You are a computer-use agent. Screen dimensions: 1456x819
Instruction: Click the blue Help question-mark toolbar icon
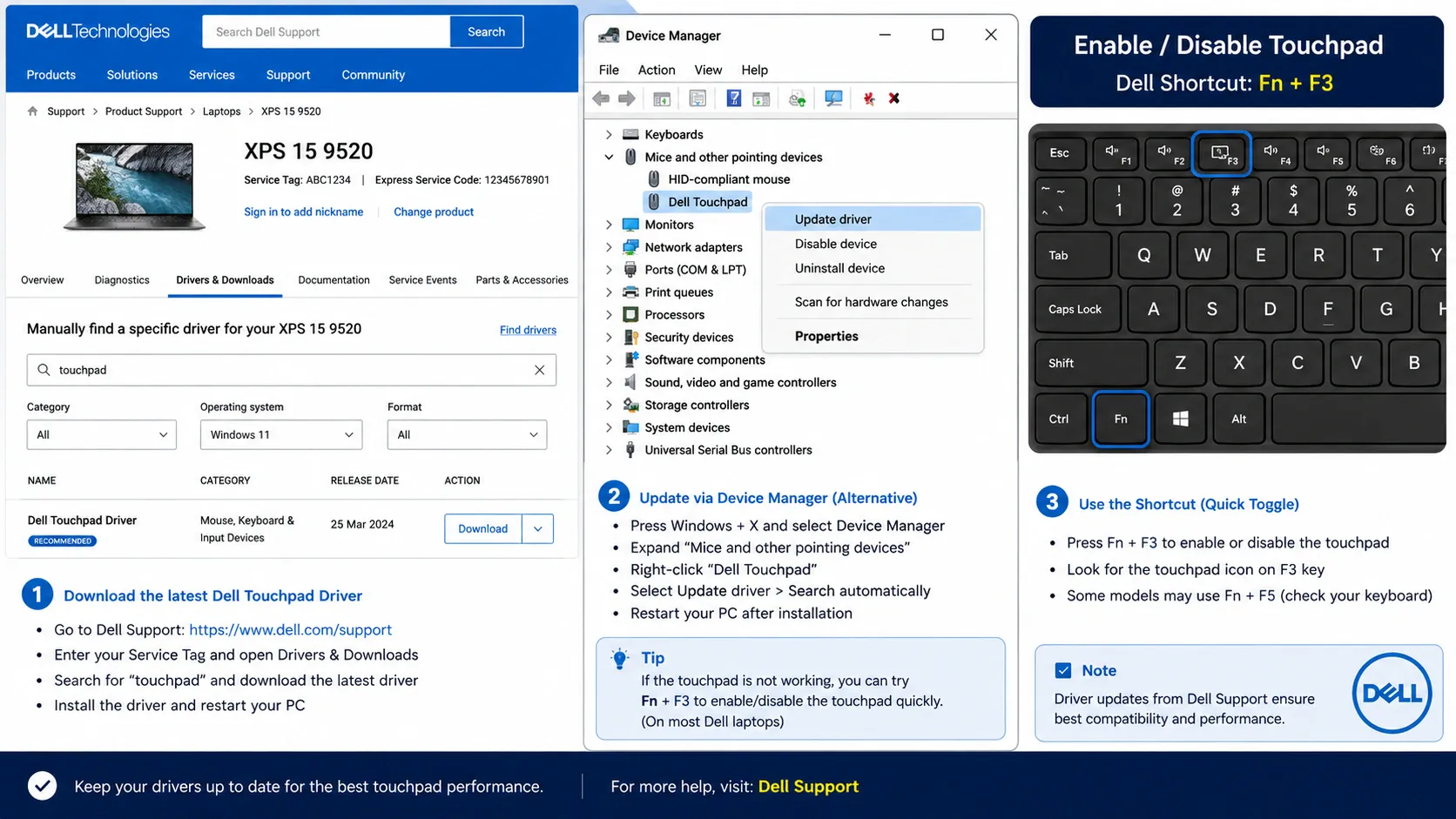(x=734, y=98)
